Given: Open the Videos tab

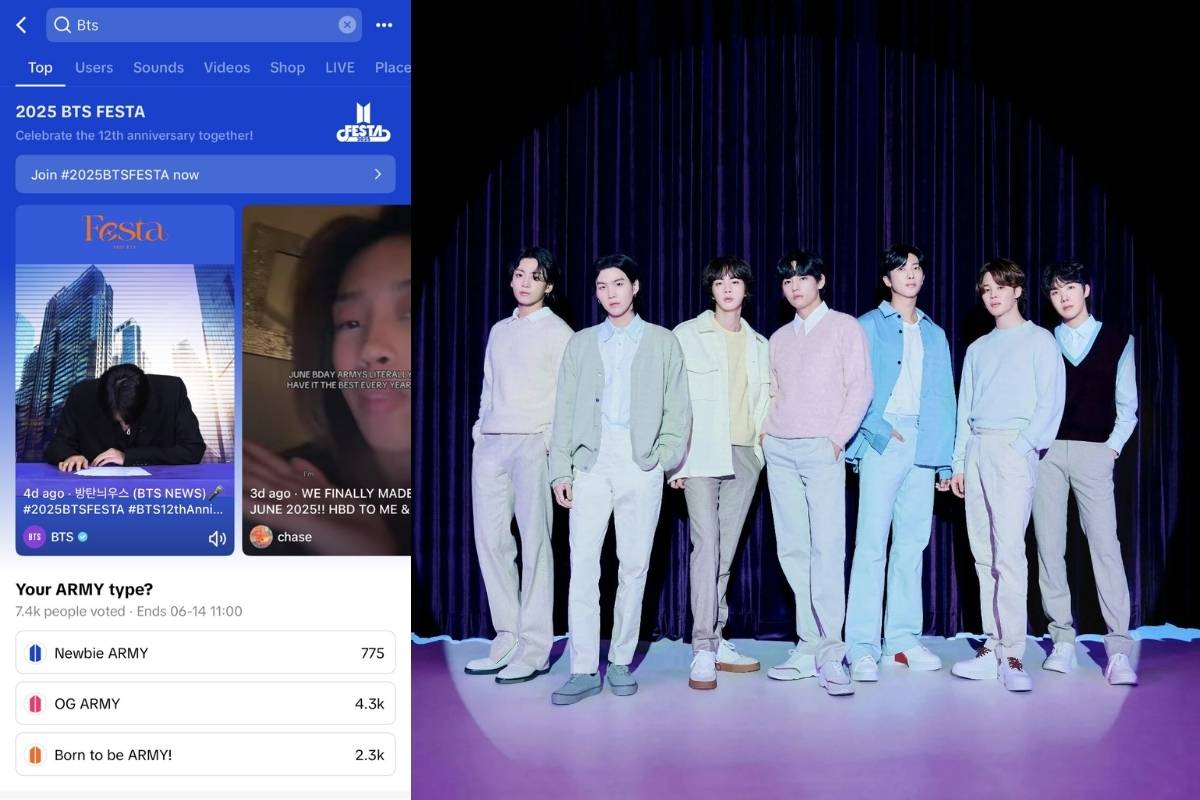Looking at the screenshot, I should tap(227, 68).
